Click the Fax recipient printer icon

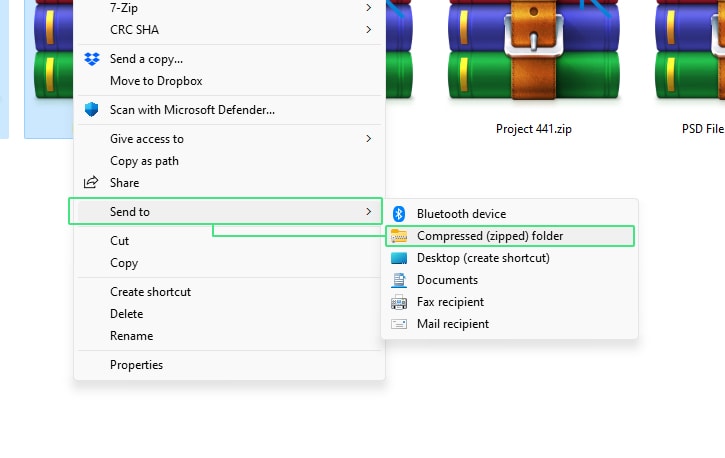point(399,302)
